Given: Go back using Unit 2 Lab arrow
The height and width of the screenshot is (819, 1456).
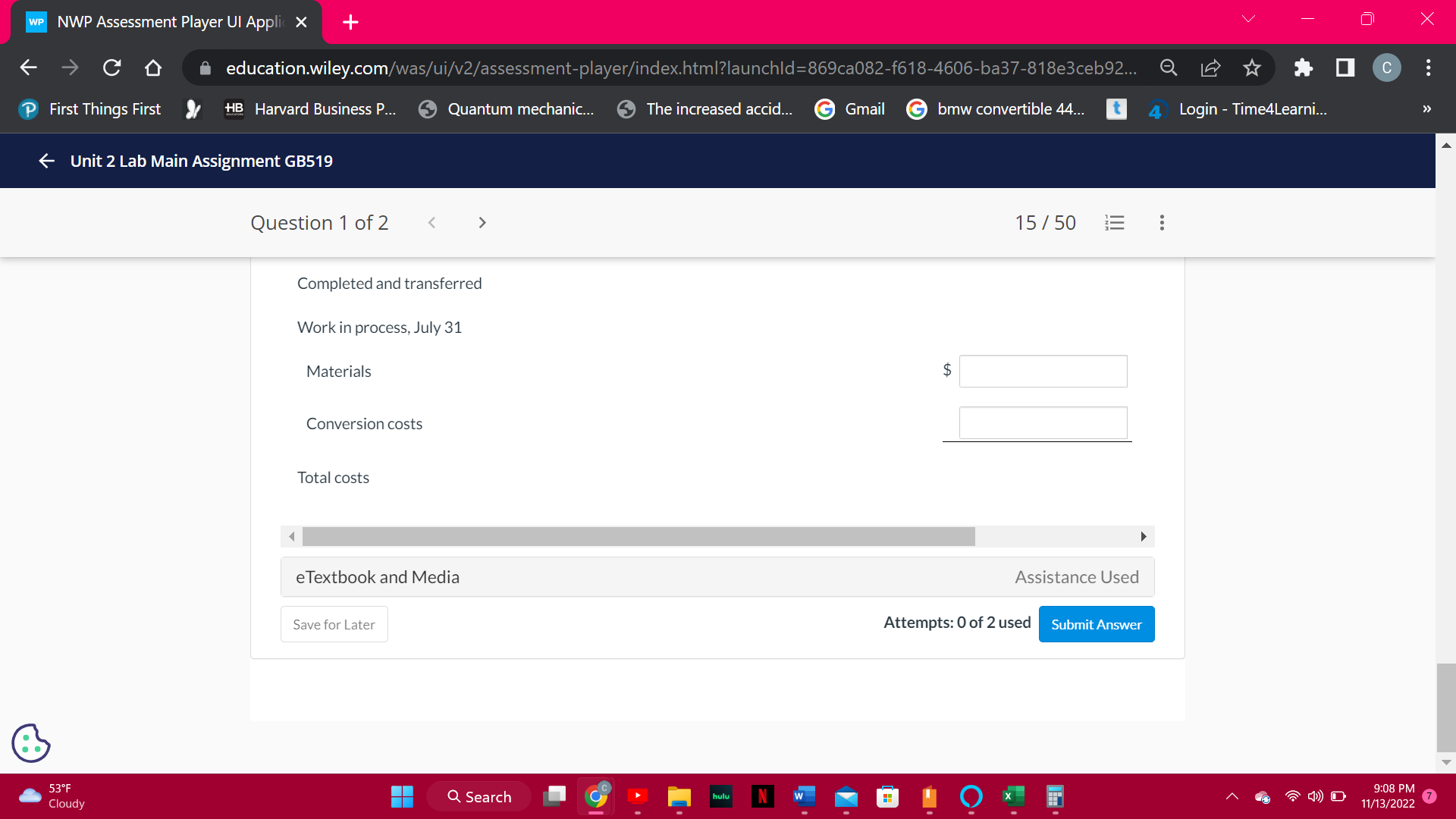Looking at the screenshot, I should [47, 161].
